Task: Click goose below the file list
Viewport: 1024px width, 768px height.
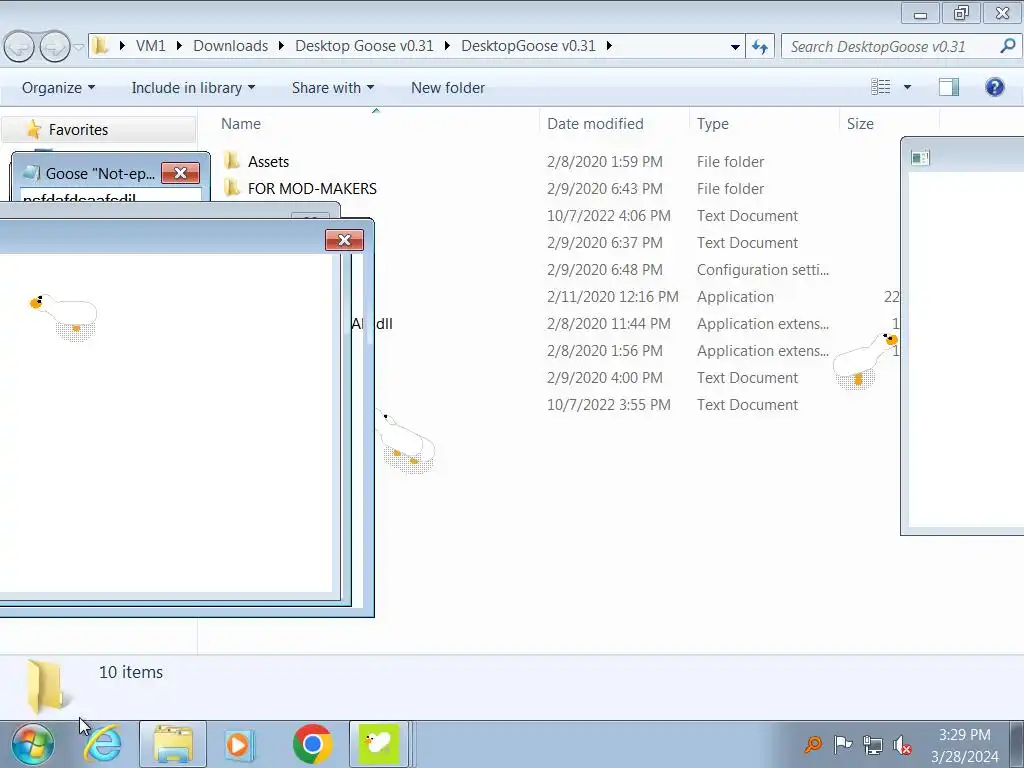Action: click(407, 441)
